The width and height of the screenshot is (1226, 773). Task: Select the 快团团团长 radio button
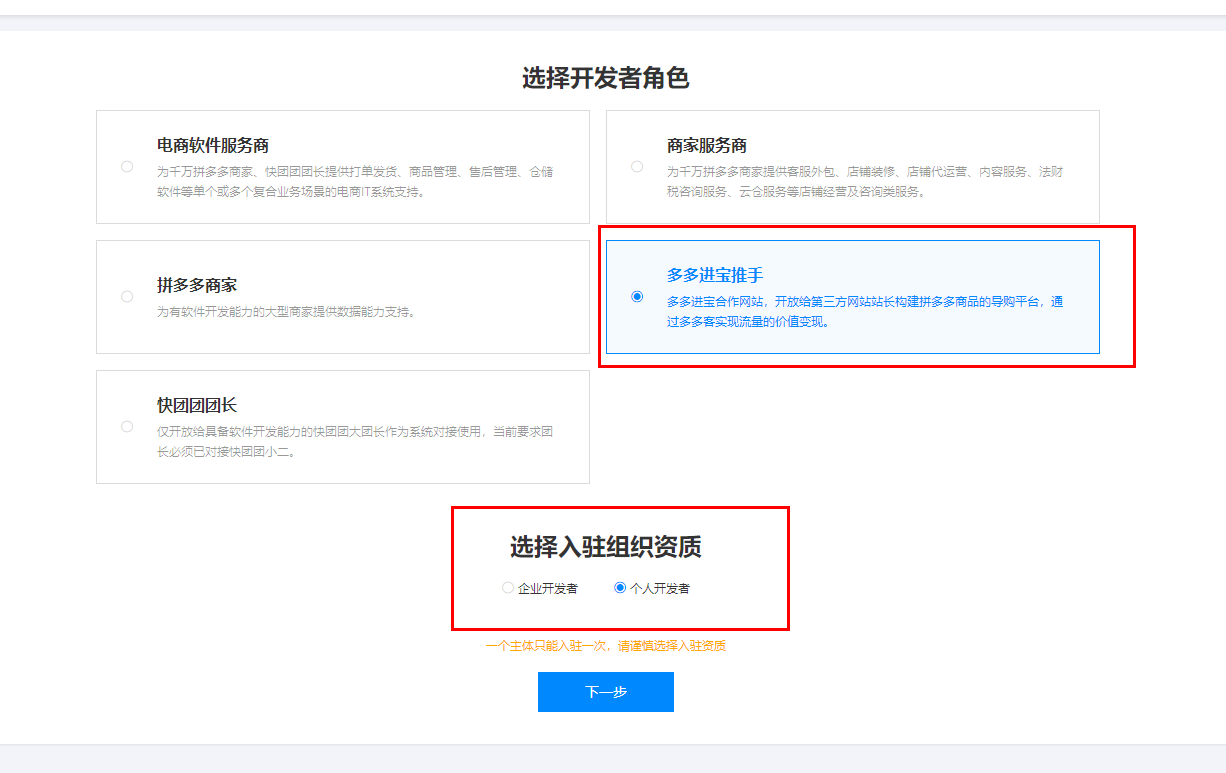click(127, 426)
